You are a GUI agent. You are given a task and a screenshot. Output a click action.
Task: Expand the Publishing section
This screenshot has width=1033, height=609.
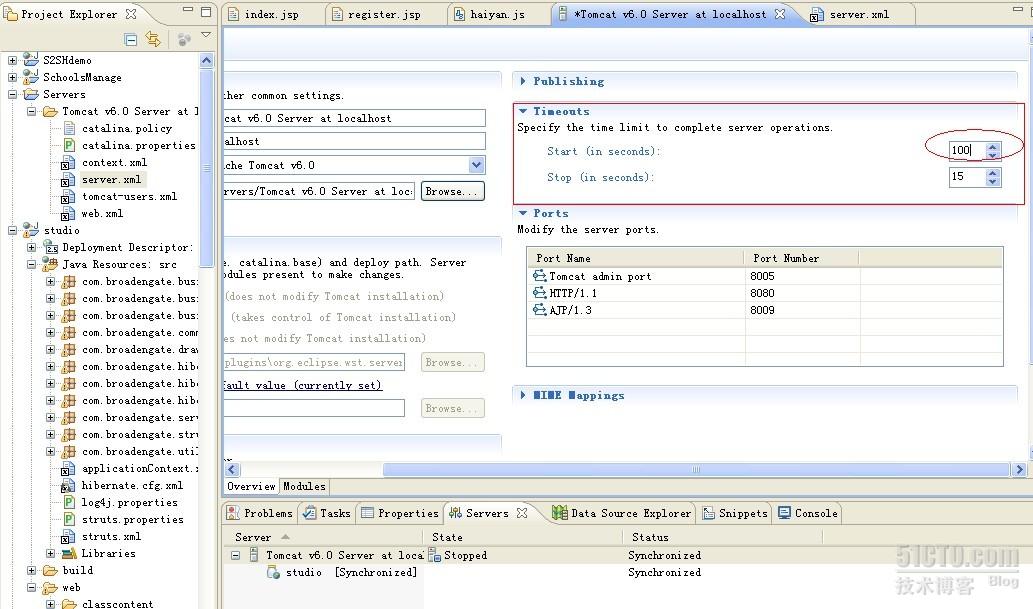523,81
